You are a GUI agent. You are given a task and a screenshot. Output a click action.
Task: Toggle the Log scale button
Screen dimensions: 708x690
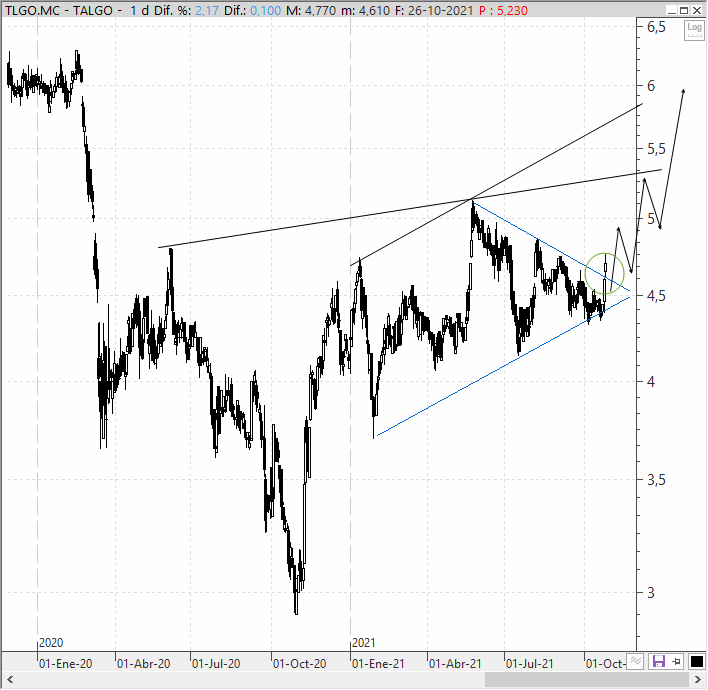click(694, 30)
